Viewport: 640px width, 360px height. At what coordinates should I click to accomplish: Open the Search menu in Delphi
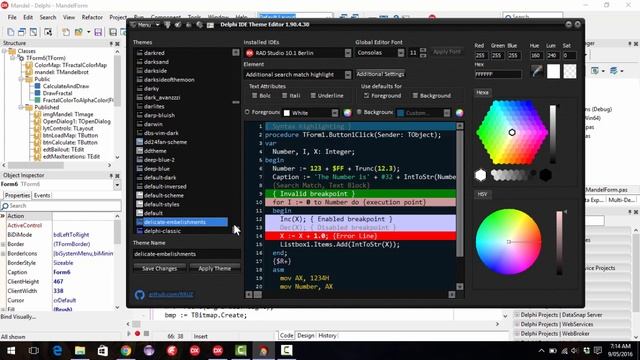coord(48,17)
